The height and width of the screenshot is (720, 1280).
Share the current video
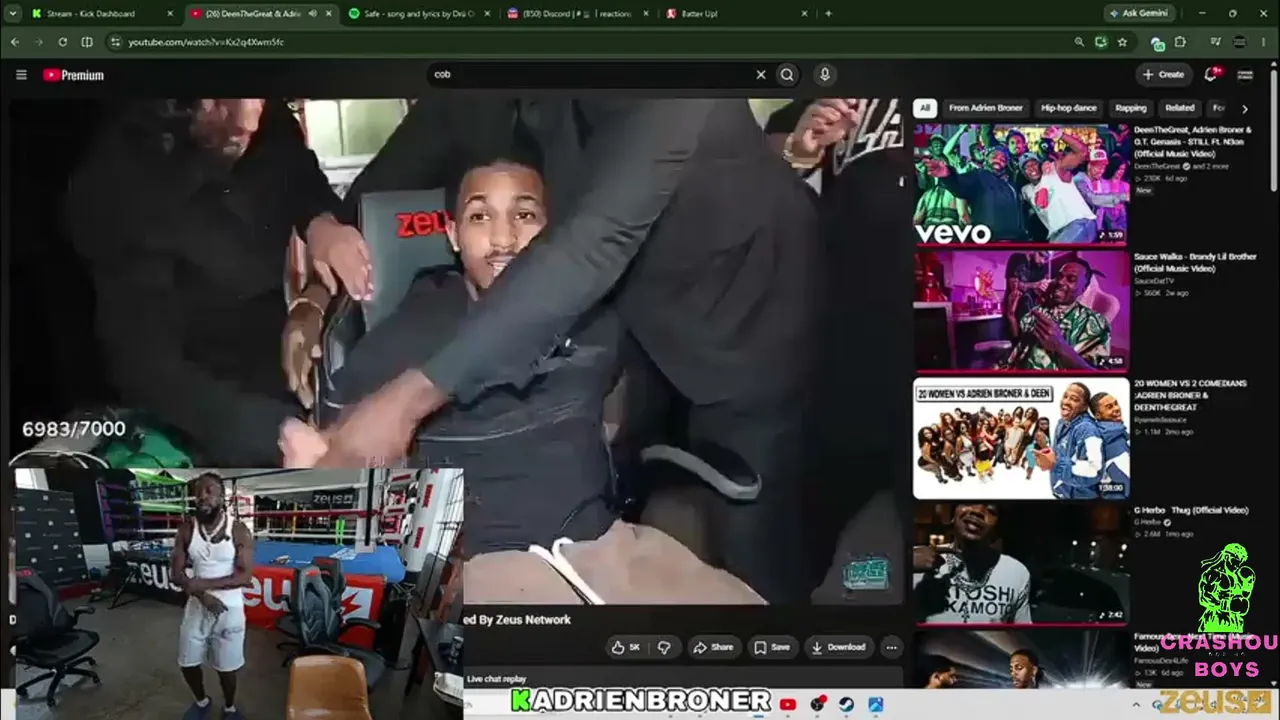point(714,647)
